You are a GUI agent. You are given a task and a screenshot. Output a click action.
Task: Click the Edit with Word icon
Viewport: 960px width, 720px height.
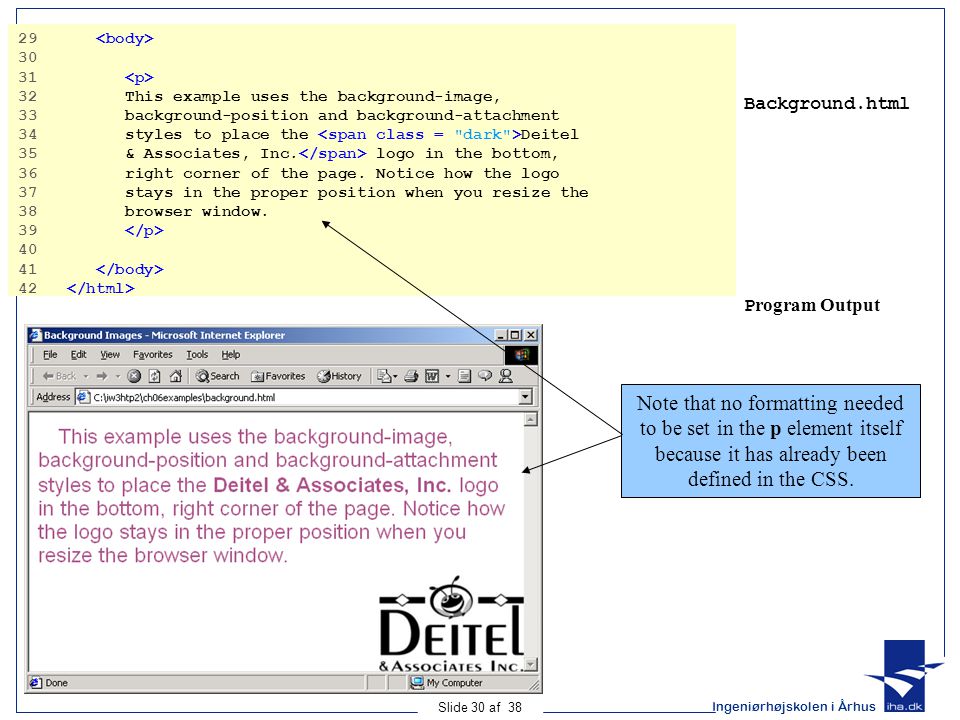click(432, 376)
